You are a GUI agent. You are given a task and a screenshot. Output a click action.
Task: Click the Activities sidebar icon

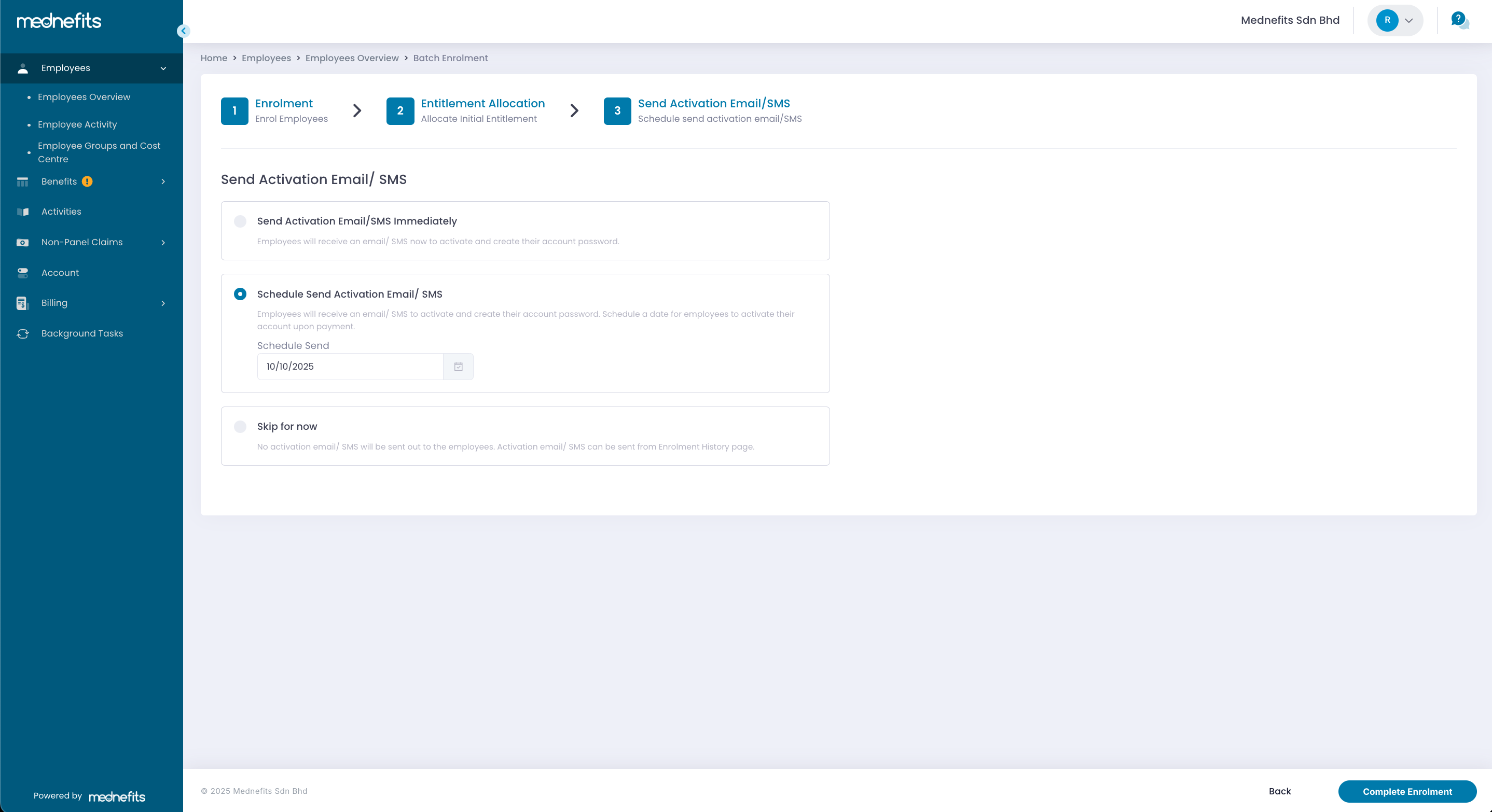coord(23,212)
